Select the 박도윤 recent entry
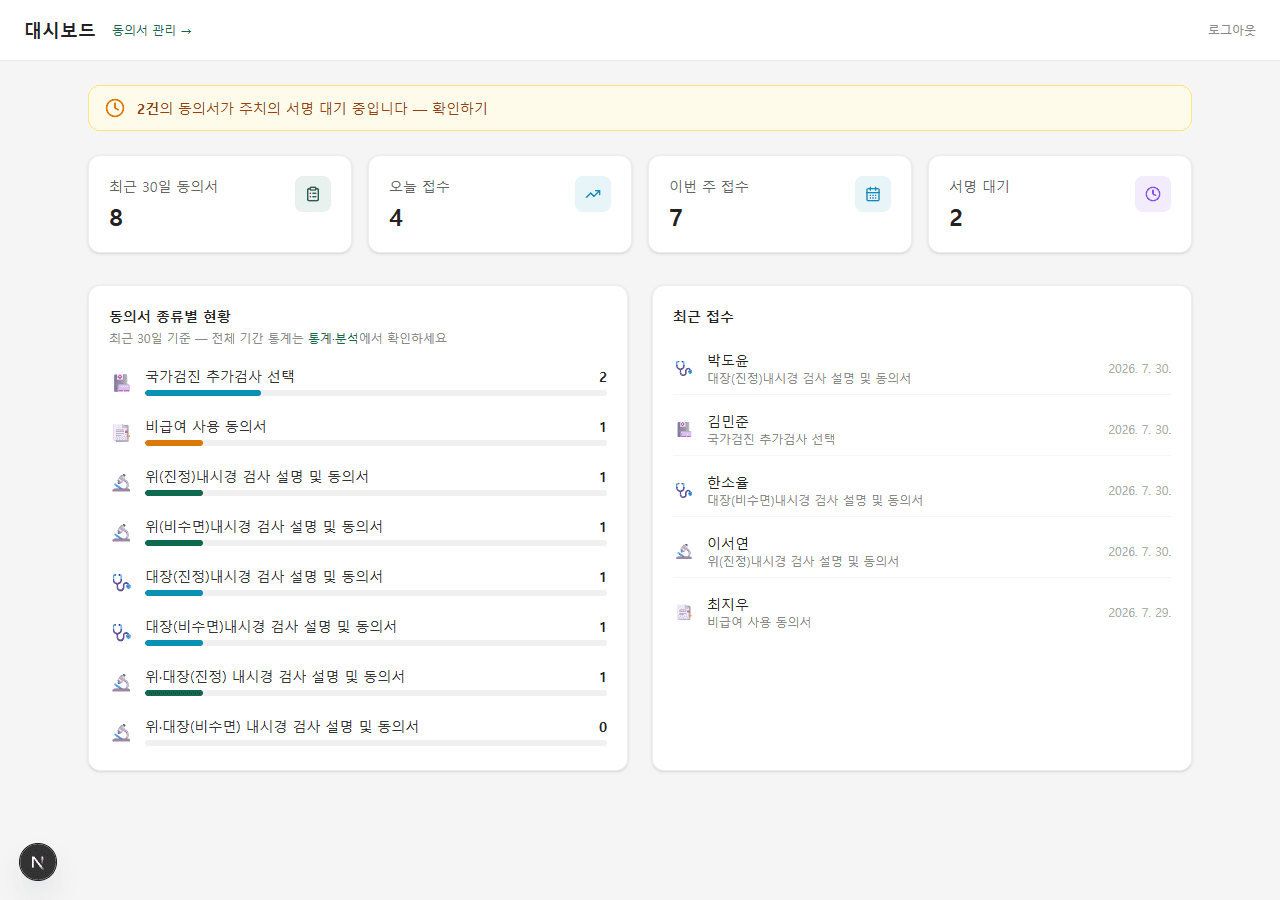1280x900 pixels. tap(922, 368)
